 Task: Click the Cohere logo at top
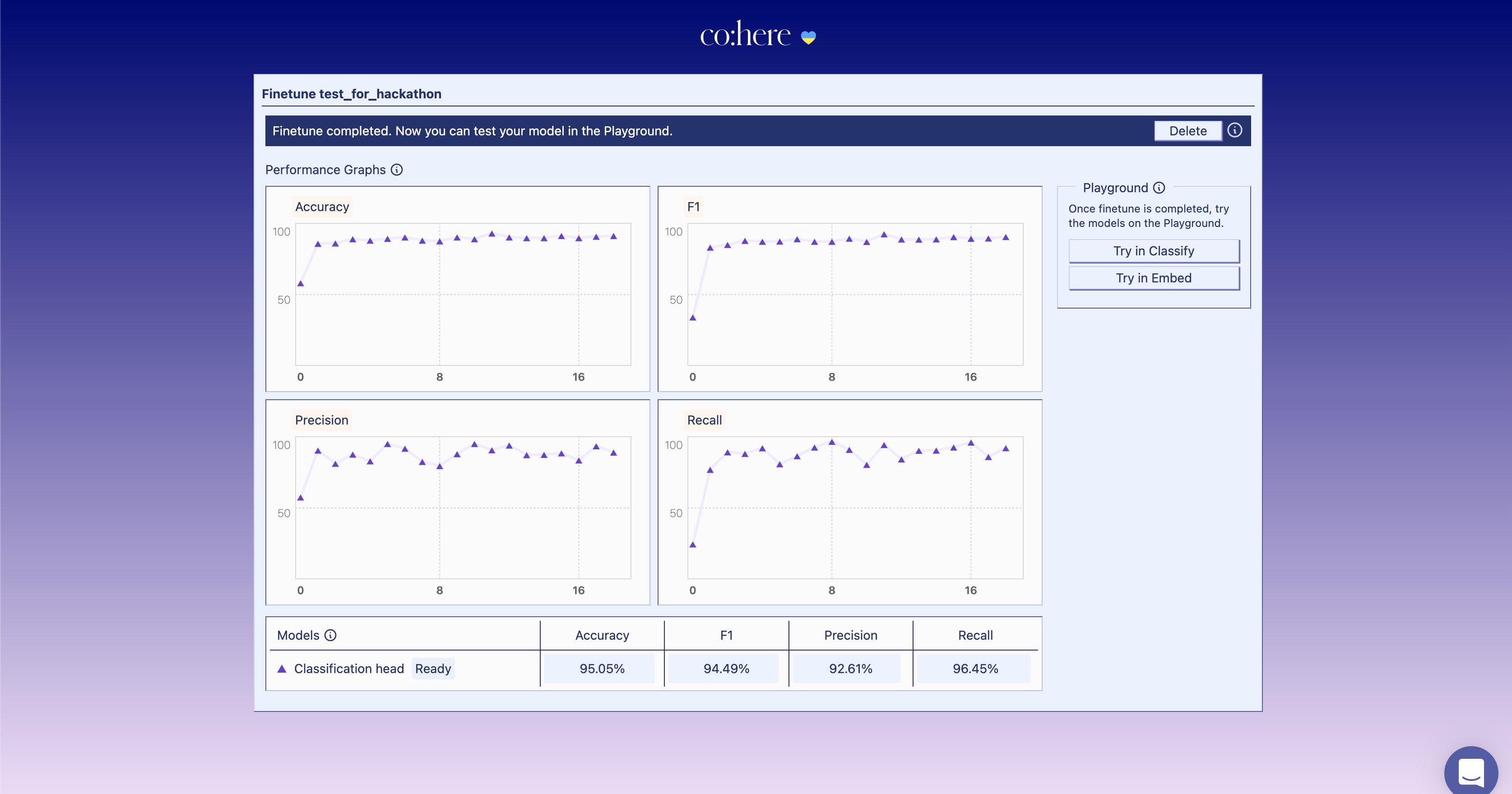tap(745, 35)
